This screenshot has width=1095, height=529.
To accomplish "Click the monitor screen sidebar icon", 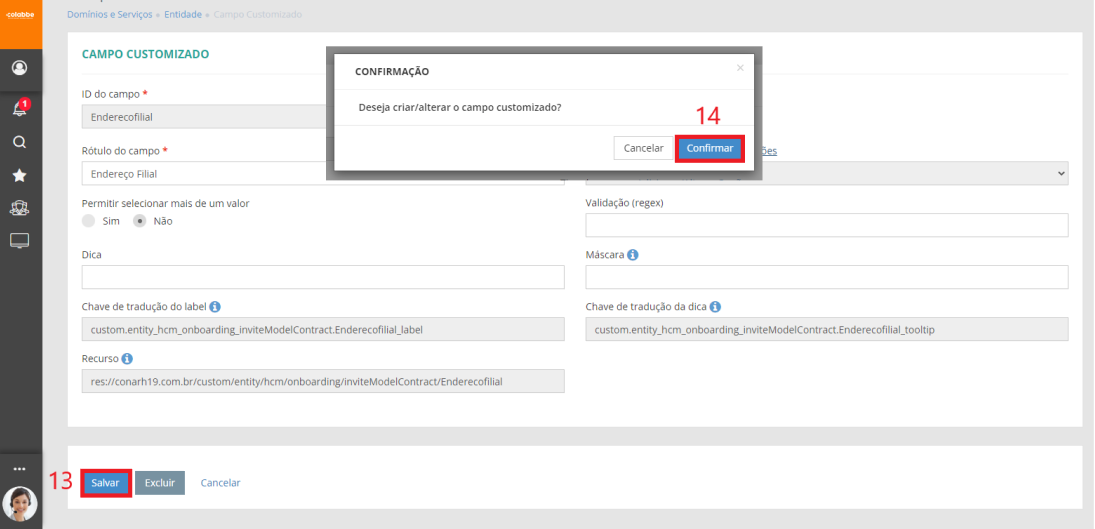I will pyautogui.click(x=19, y=240).
